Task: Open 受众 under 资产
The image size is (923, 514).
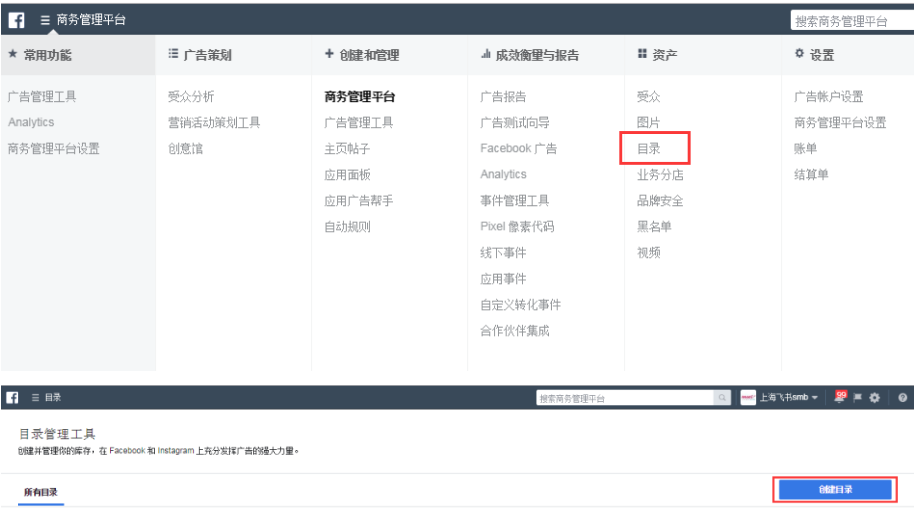Action: pyautogui.click(x=649, y=97)
